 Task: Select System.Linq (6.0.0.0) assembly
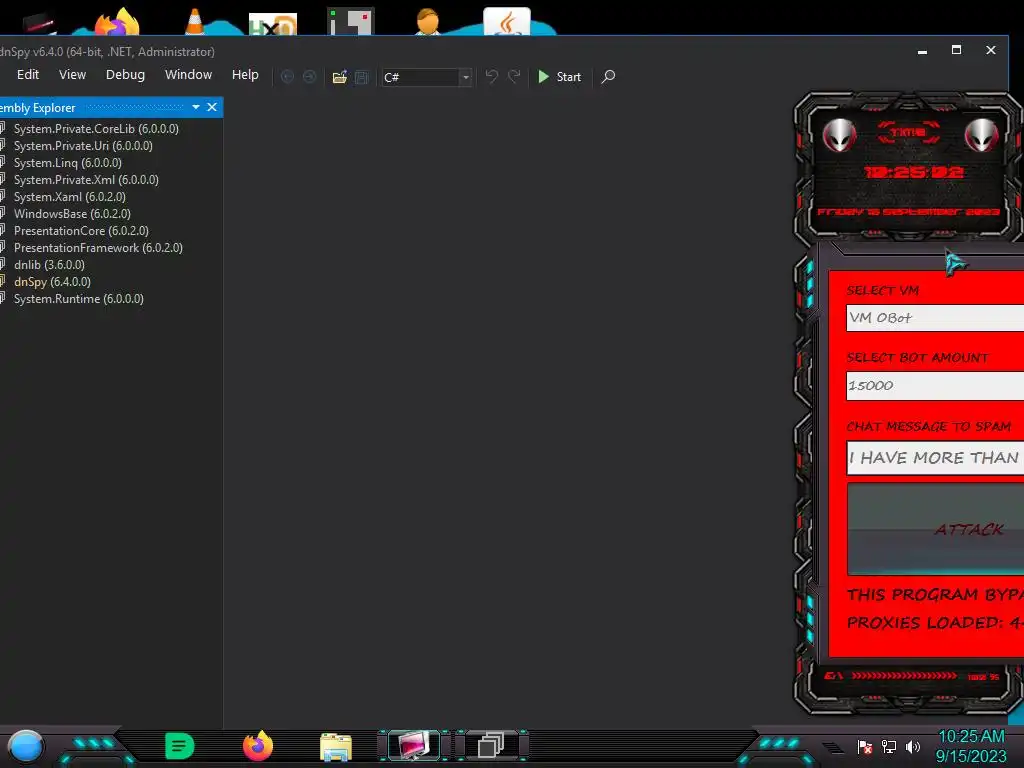[x=68, y=163]
